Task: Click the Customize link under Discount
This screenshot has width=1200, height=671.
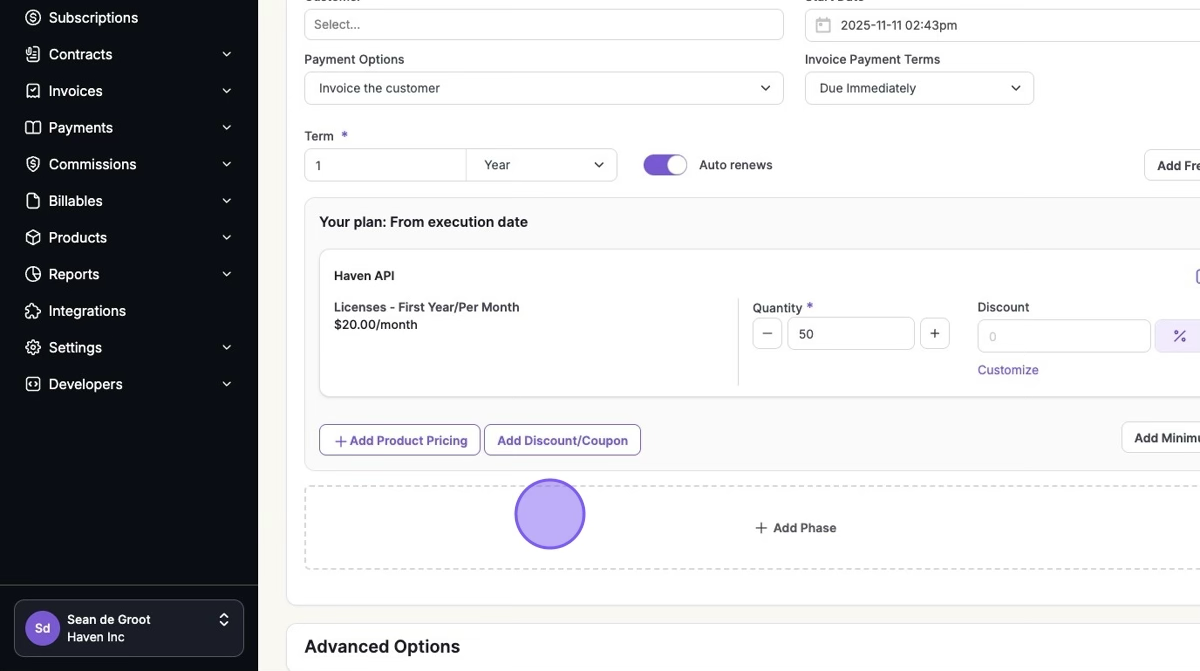Action: (x=1007, y=370)
